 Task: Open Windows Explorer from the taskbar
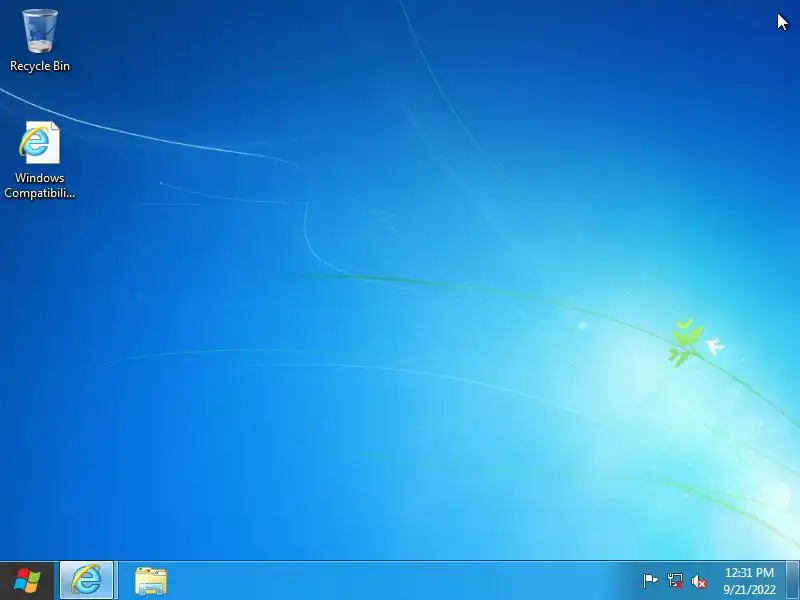coord(151,581)
